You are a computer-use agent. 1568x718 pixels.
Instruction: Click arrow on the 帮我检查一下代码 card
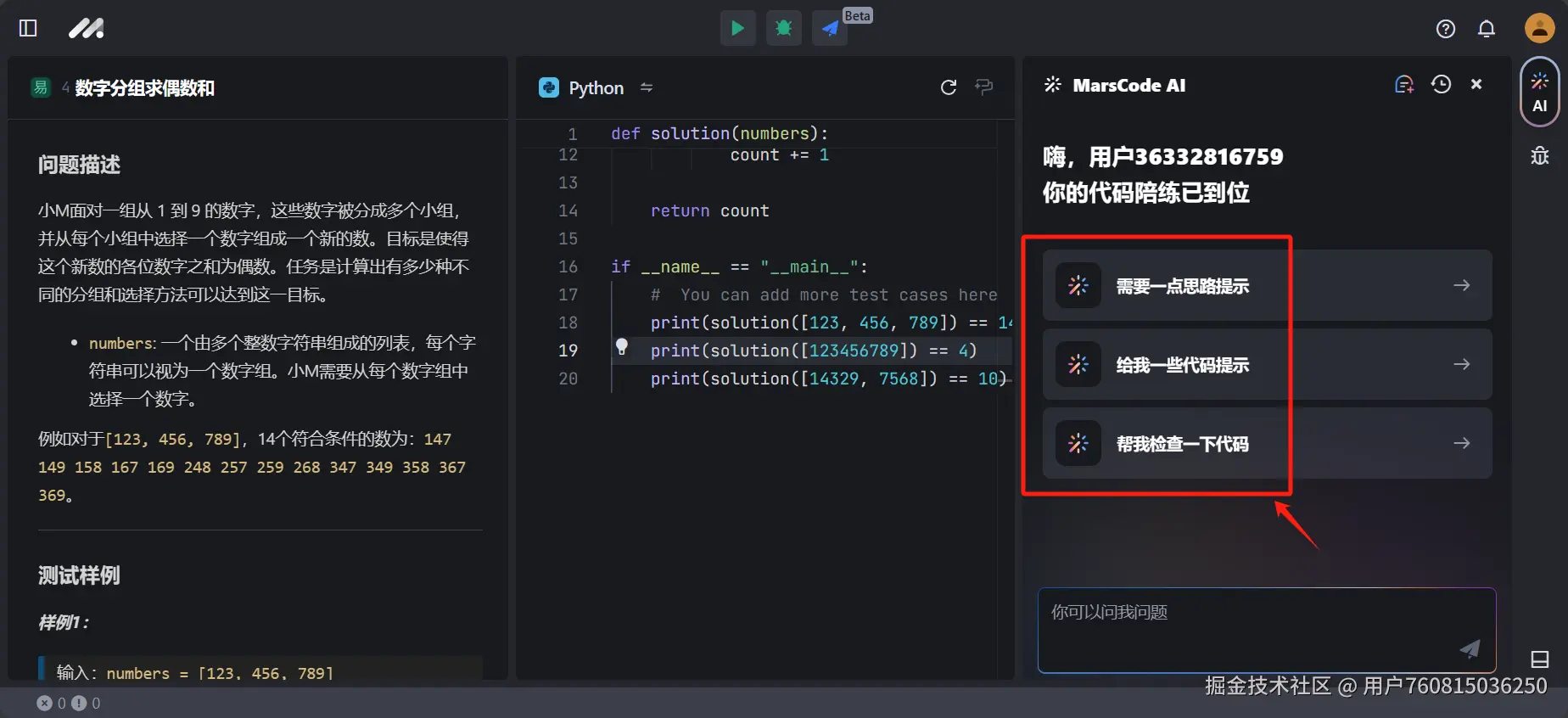[x=1461, y=443]
